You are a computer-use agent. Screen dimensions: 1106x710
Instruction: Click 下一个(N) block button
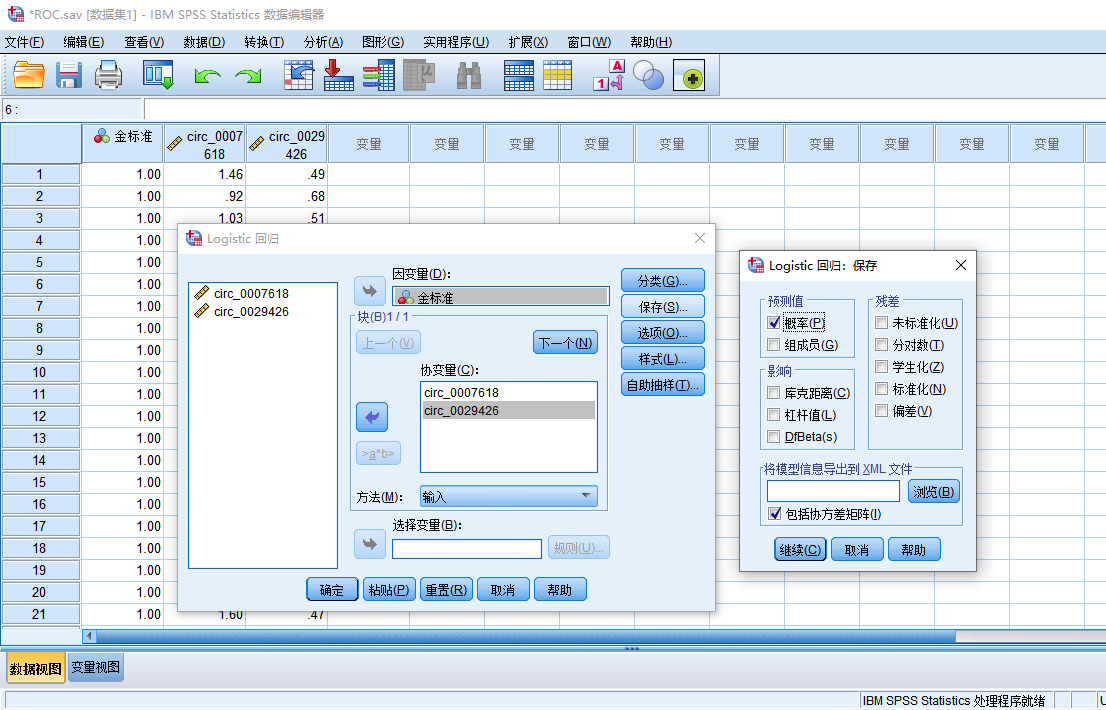[566, 343]
